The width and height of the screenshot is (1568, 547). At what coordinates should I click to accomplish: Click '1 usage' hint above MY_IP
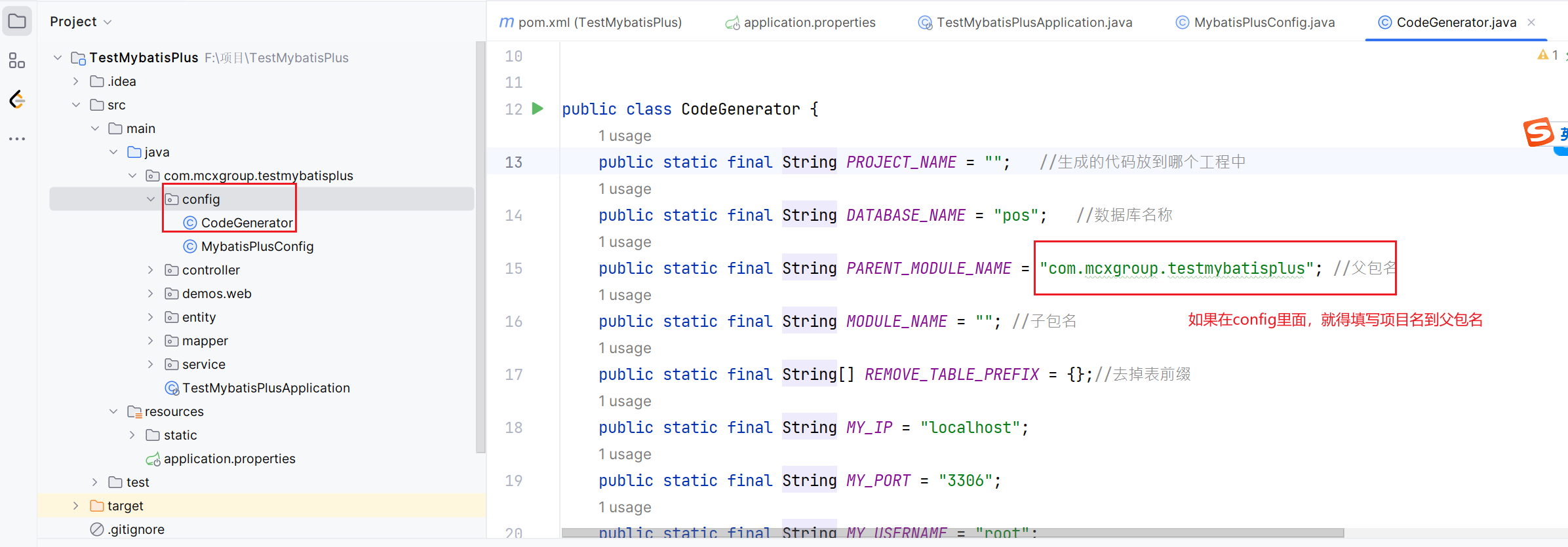tap(625, 401)
